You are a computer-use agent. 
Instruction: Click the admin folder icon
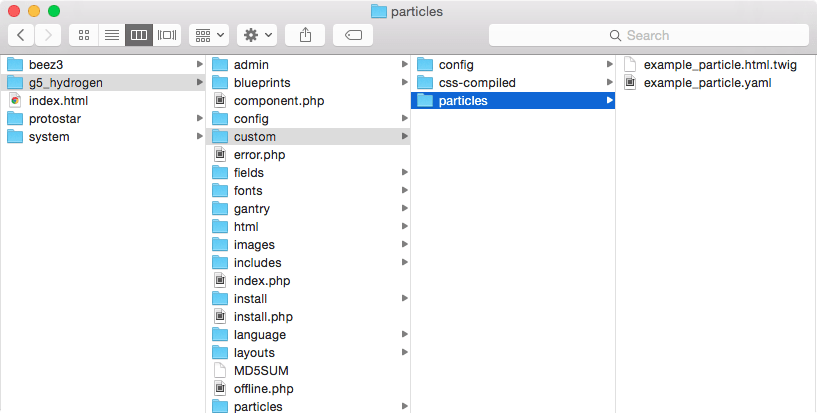220,65
